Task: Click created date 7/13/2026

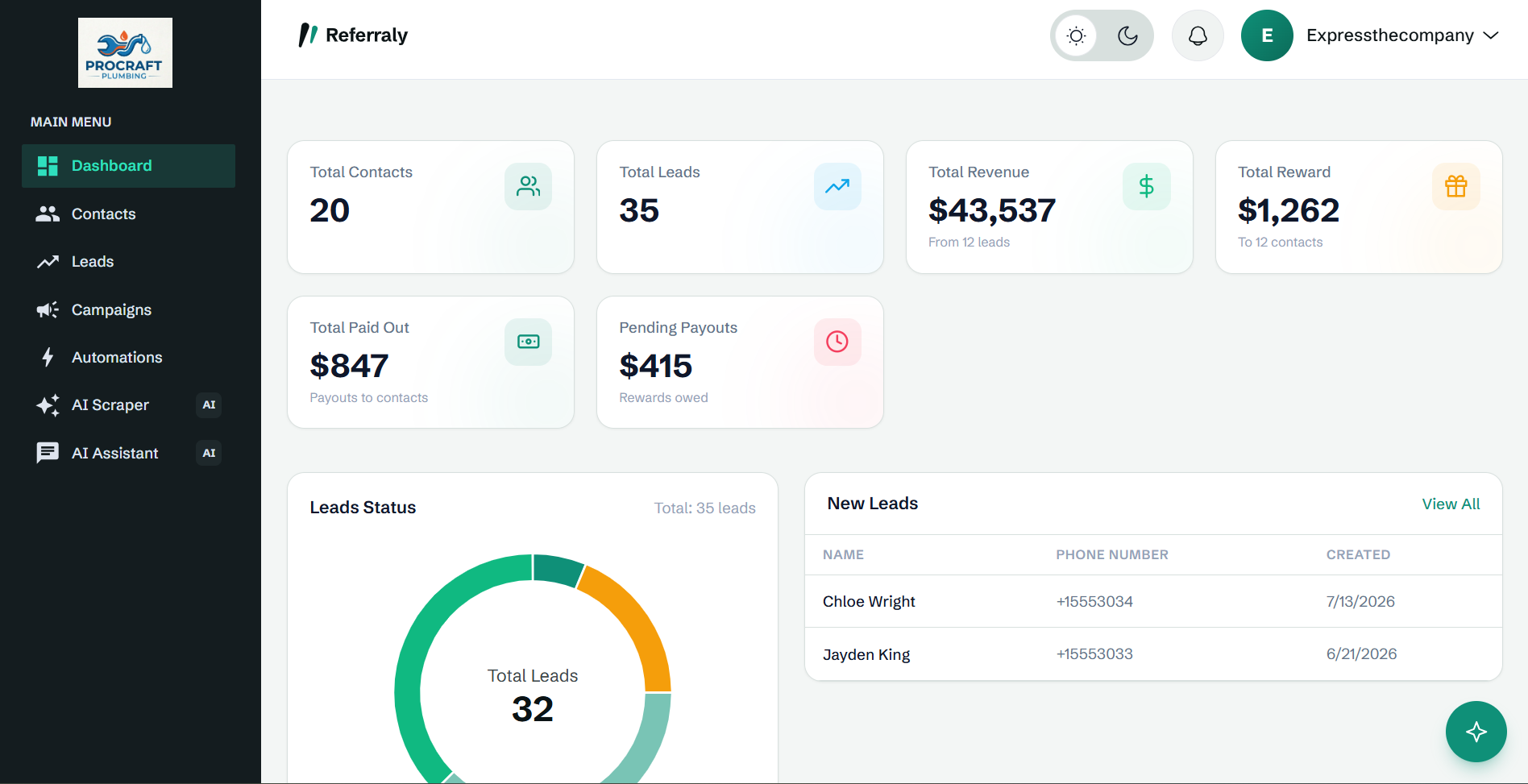Action: click(x=1360, y=601)
